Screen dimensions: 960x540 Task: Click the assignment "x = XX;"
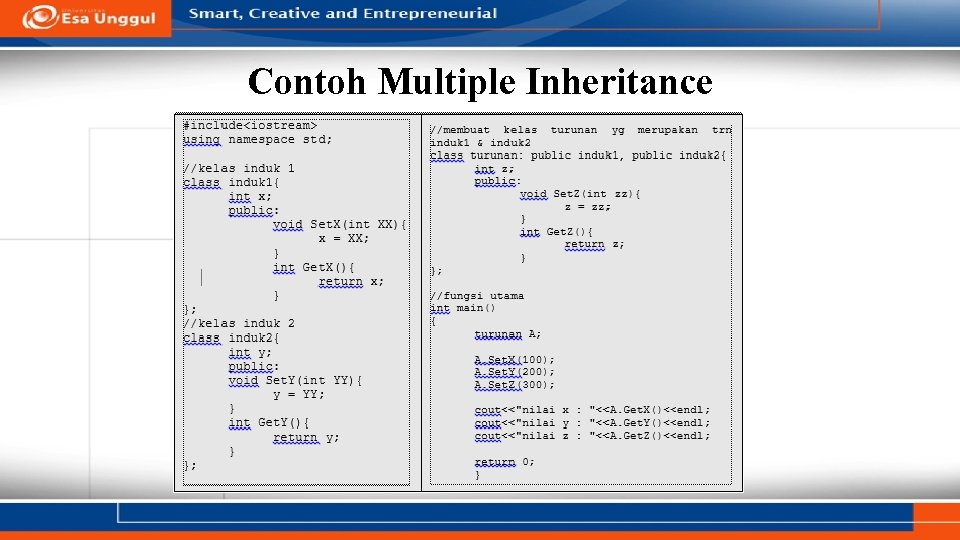tap(343, 239)
